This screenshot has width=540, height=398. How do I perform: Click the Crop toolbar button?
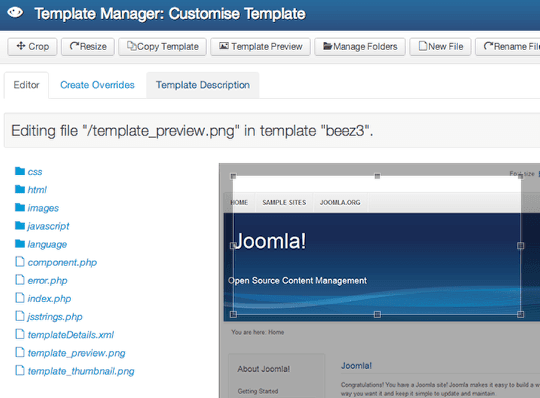click(x=32, y=46)
